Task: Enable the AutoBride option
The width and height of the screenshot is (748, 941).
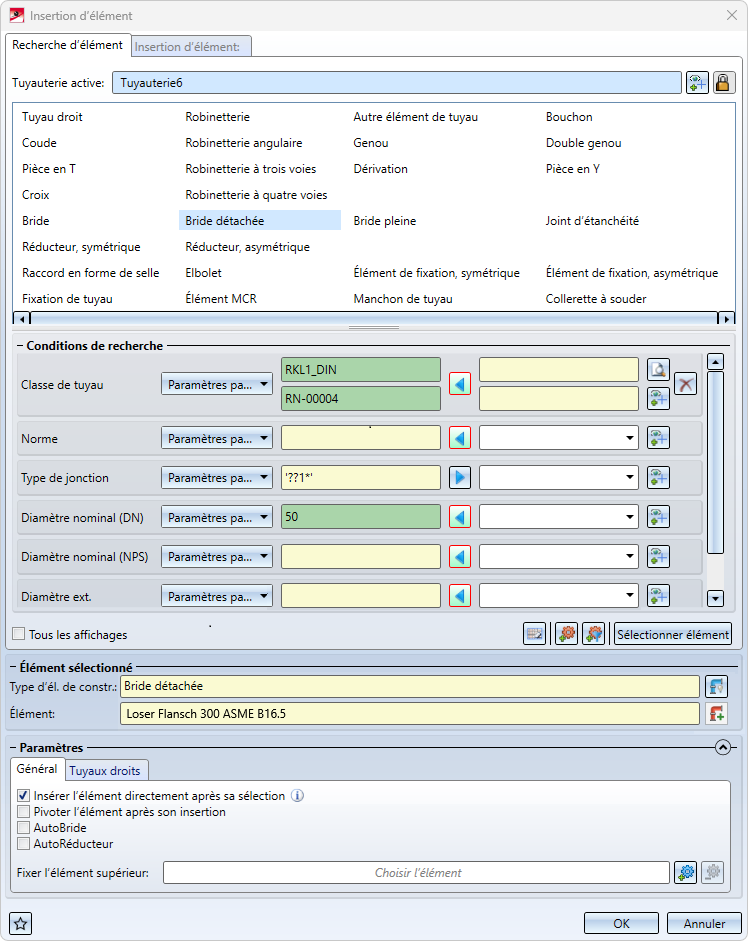Action: coord(24,828)
